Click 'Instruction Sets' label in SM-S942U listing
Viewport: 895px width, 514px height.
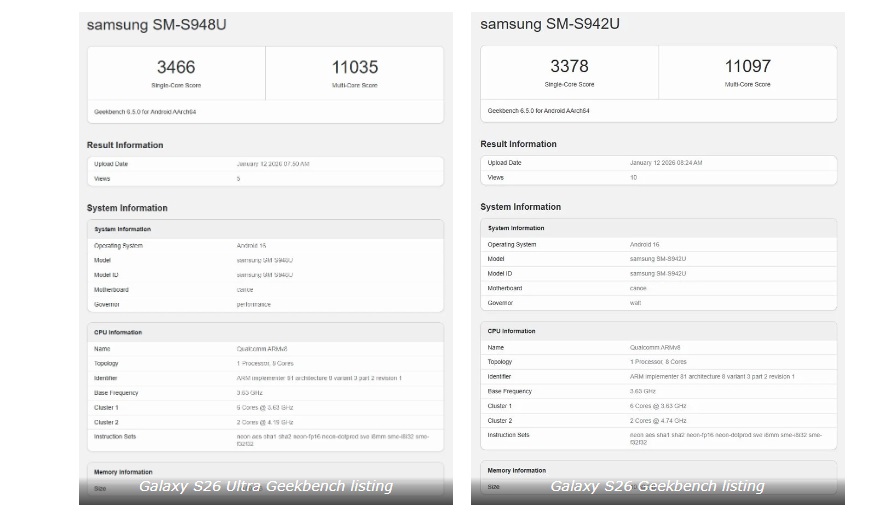point(509,435)
